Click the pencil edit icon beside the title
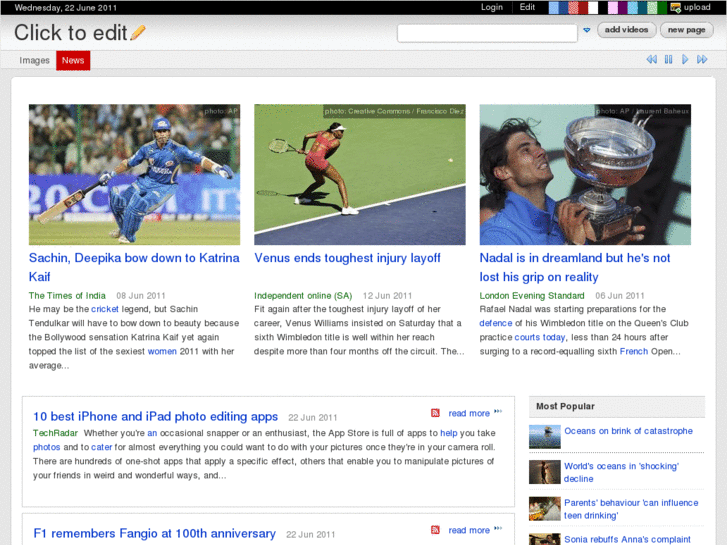 pyautogui.click(x=138, y=32)
